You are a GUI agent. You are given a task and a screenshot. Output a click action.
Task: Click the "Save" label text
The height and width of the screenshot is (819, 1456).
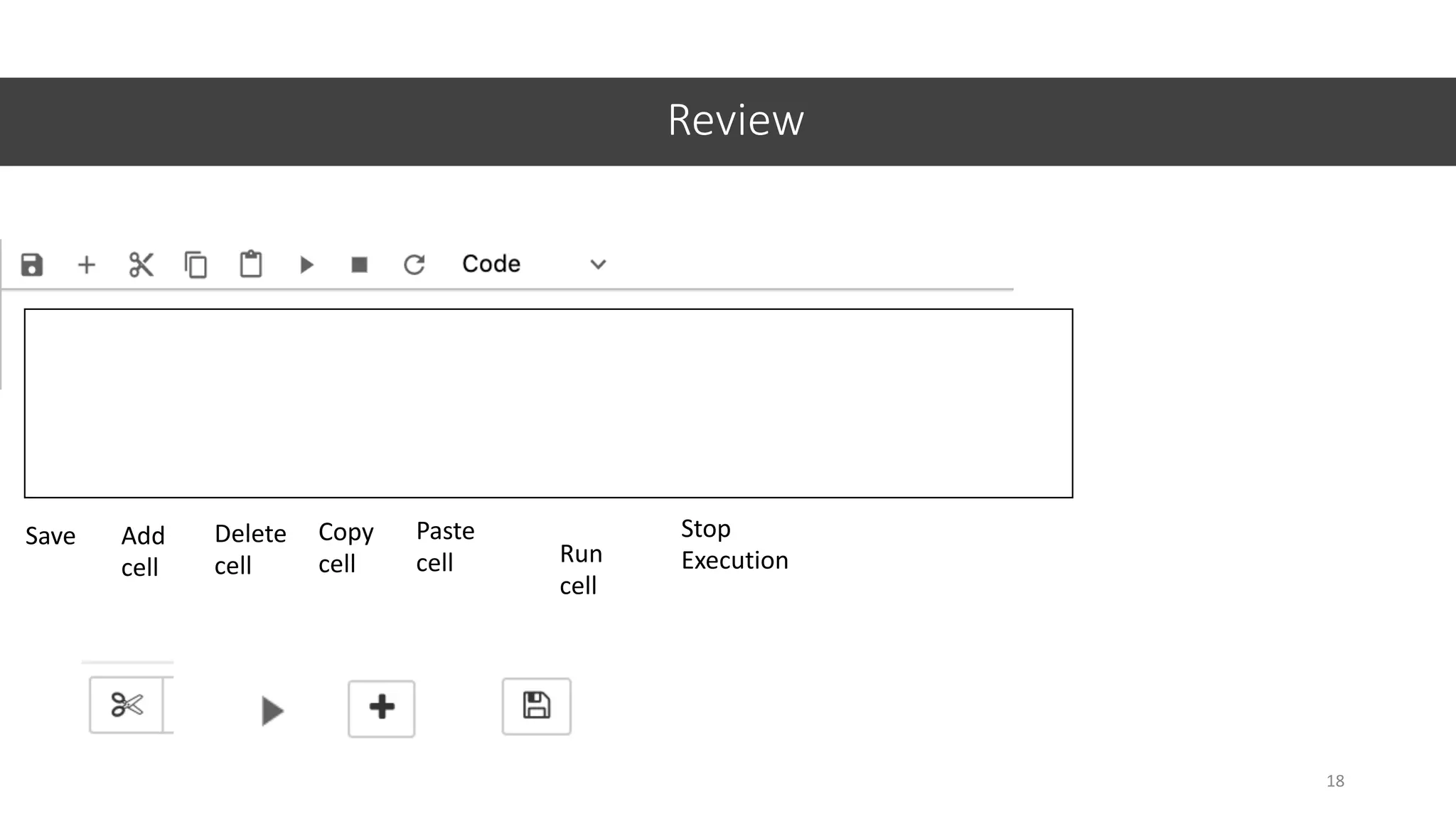tap(50, 536)
